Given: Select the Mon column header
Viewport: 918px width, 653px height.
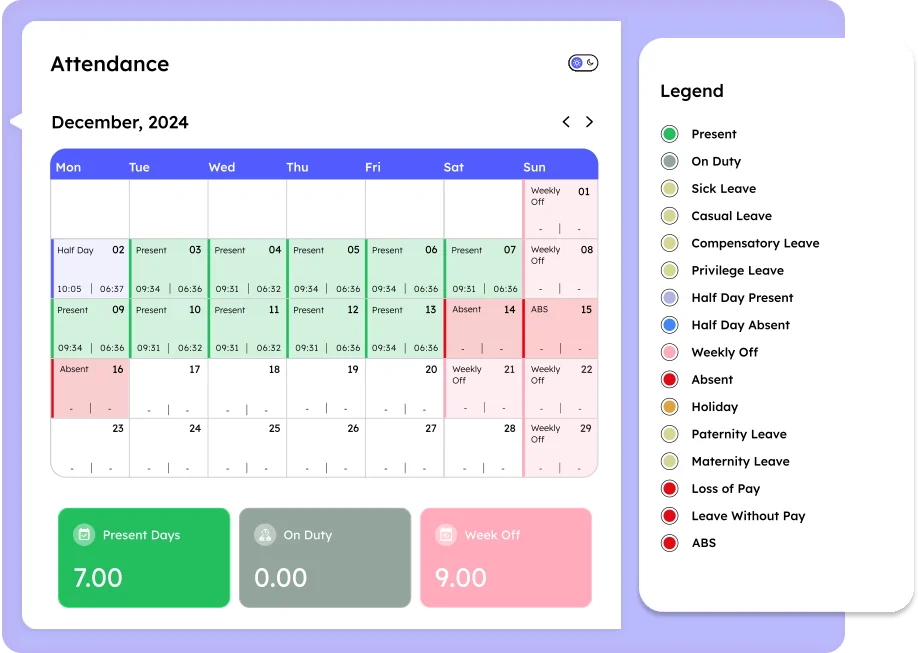Looking at the screenshot, I should coord(68,167).
